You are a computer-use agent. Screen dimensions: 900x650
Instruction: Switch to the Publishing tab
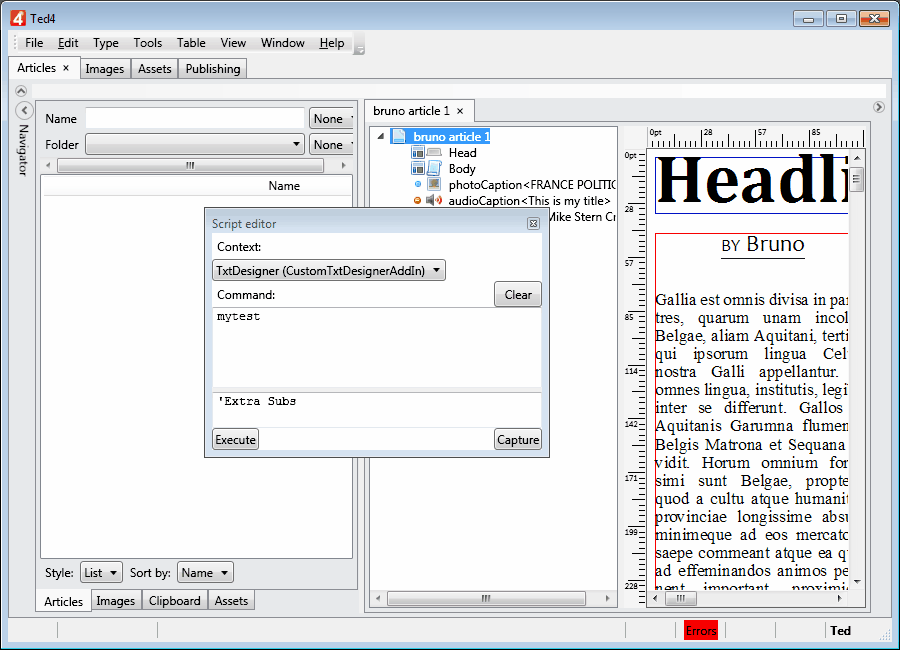click(x=213, y=69)
